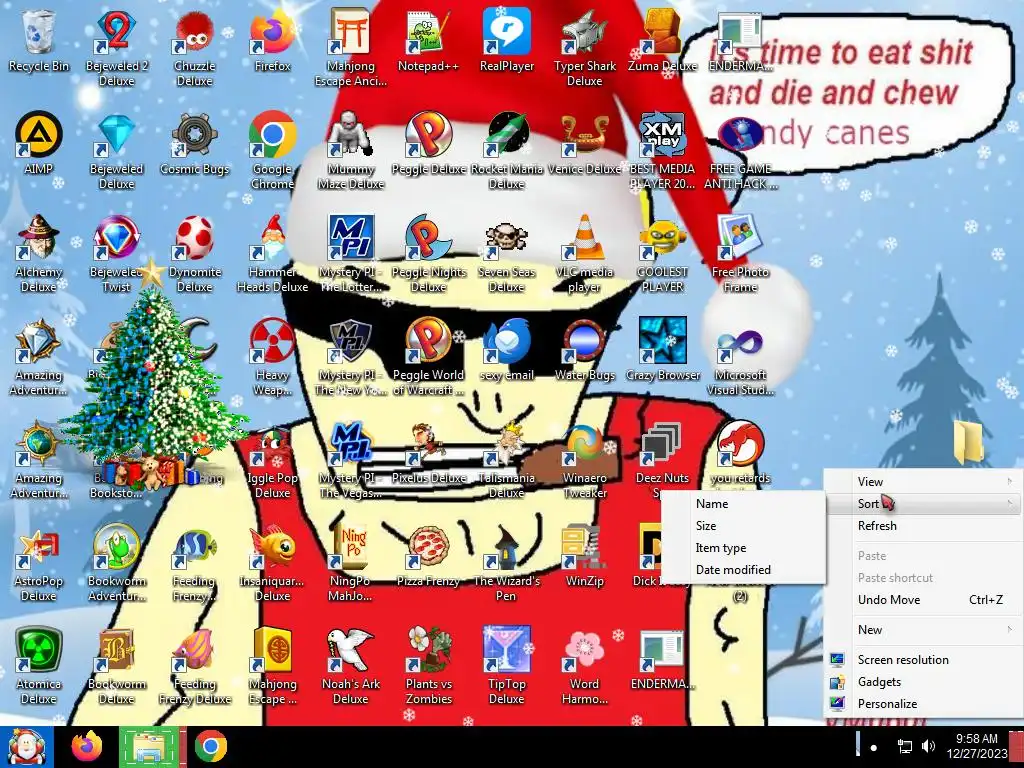Screen dimensions: 1024x768
Task: Select the Mahjong Escape Ancient shortcut
Action: 351,48
